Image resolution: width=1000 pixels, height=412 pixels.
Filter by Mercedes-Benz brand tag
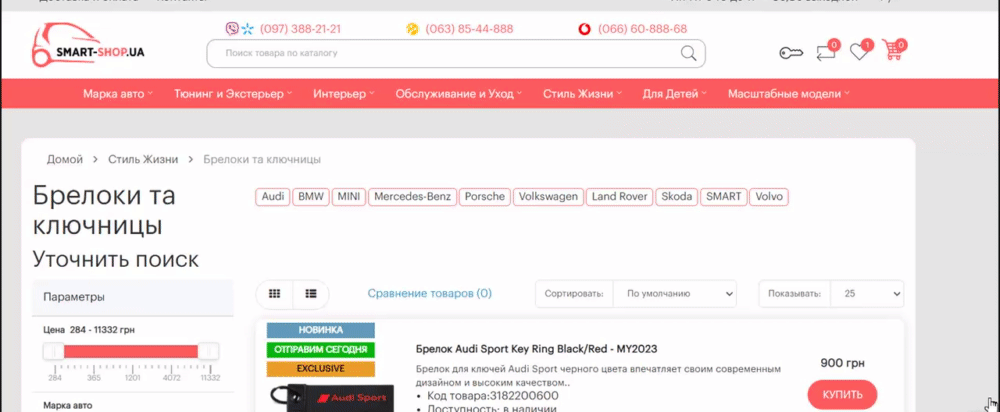[x=413, y=196]
